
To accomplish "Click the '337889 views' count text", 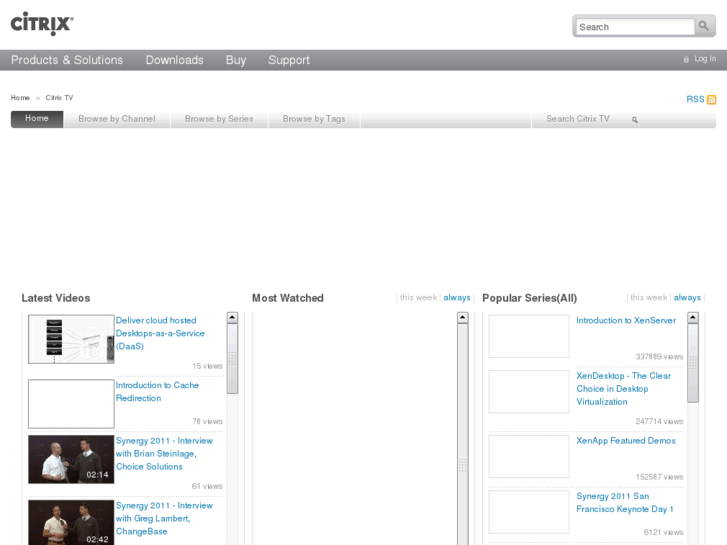I will coord(659,357).
